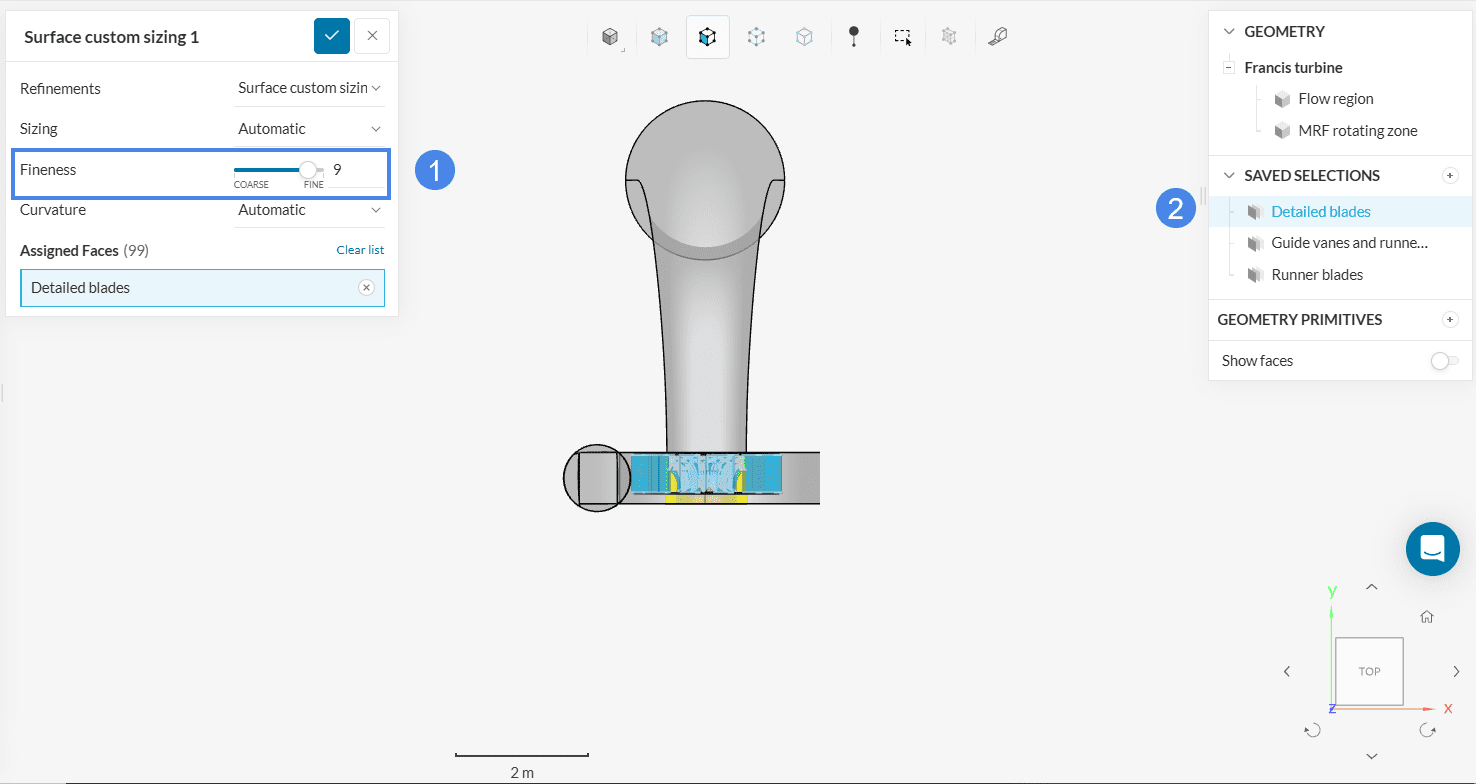Screen dimensions: 1476x784
Task: Select the Runner blades saved selection
Action: pos(1317,275)
